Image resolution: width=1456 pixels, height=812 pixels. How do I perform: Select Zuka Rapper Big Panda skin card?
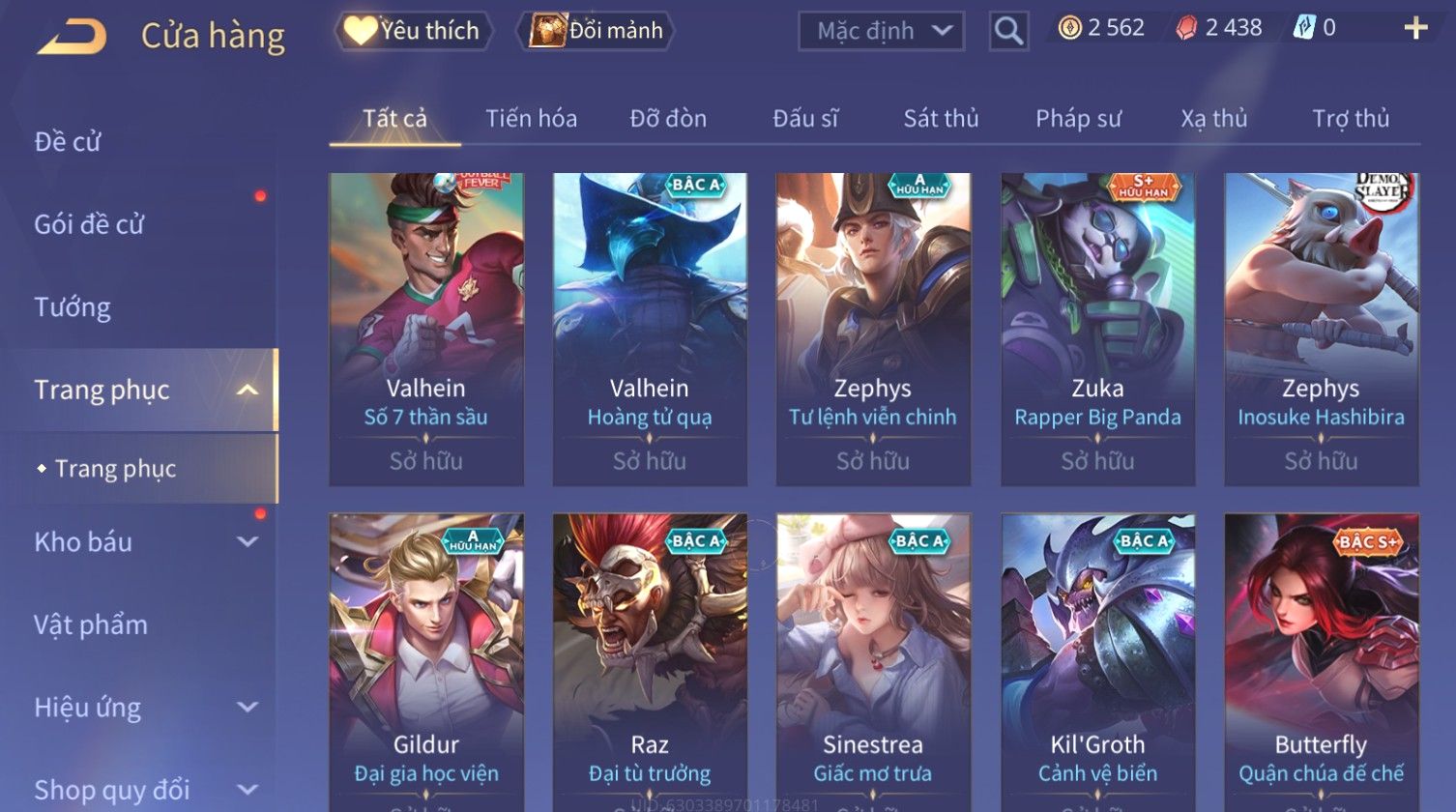[1097, 329]
